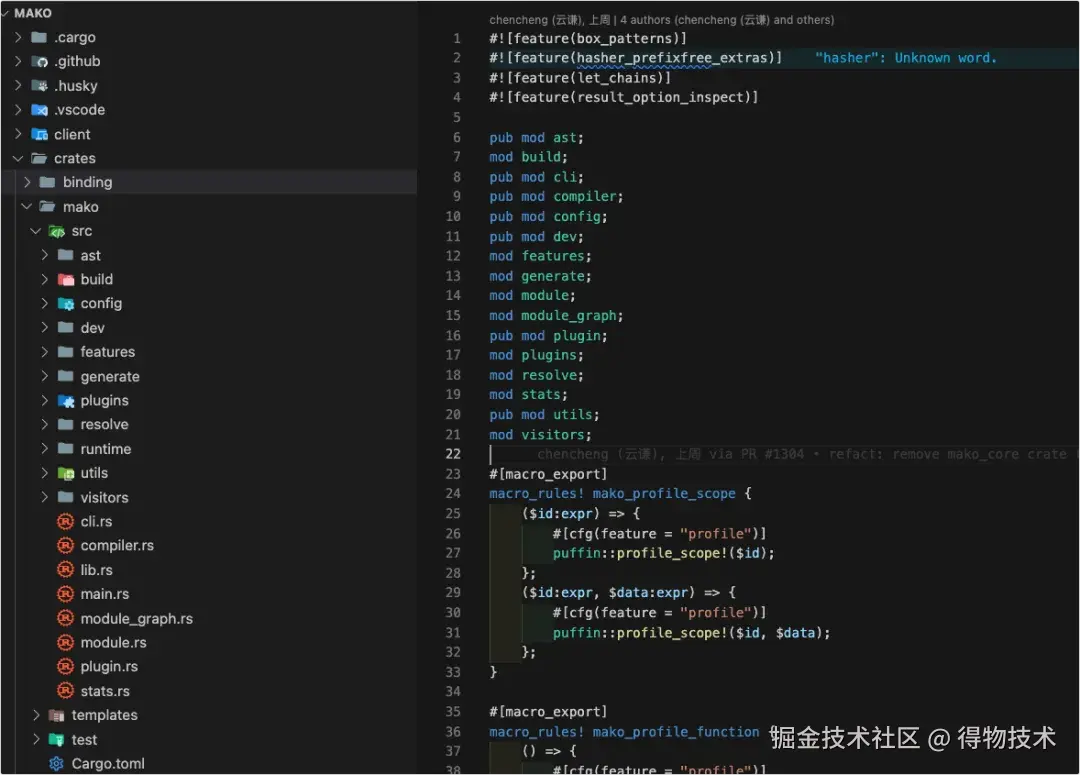Click the "profile" string on line 26
The width and height of the screenshot is (1080, 775).
pyautogui.click(x=716, y=534)
